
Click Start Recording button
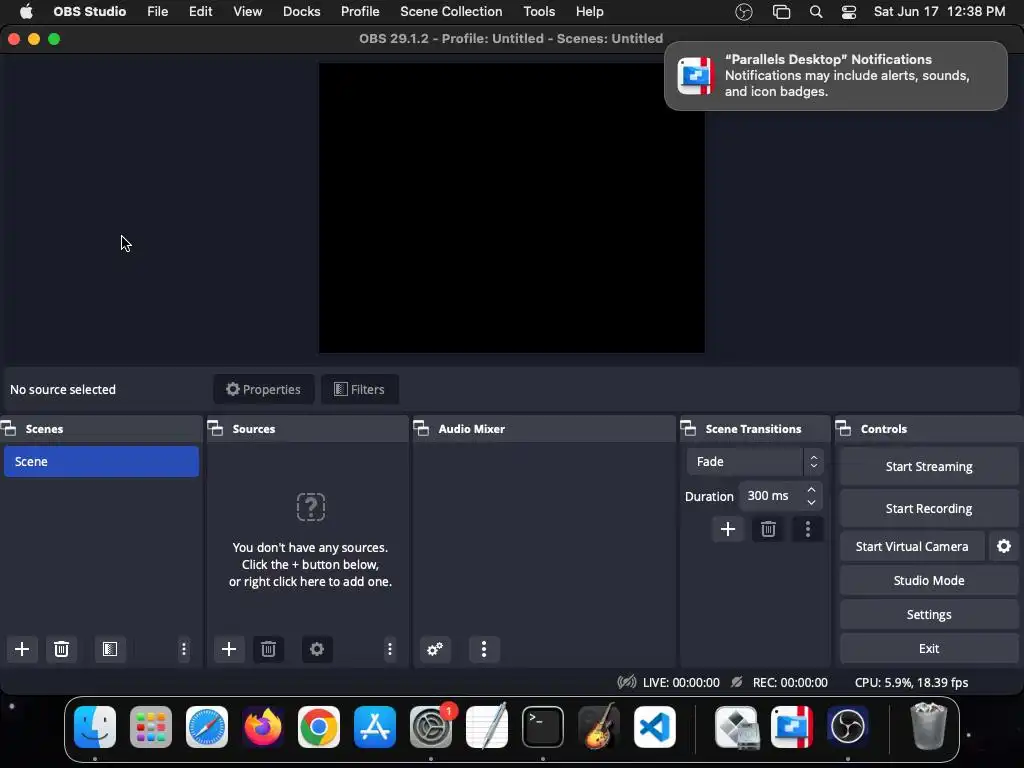929,508
